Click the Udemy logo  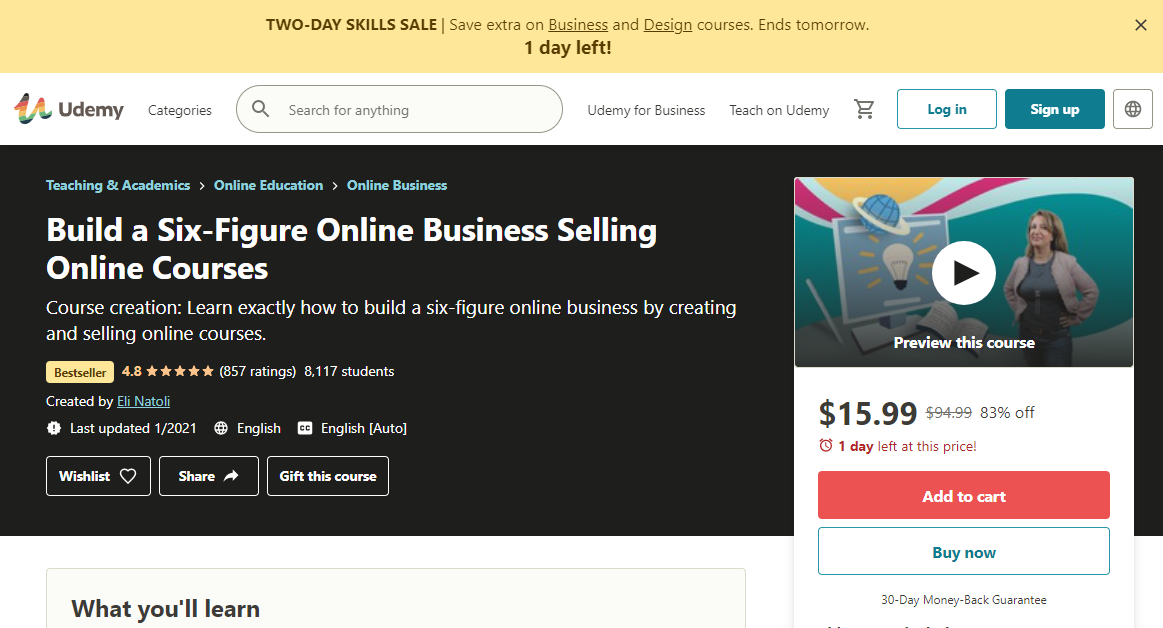(69, 109)
